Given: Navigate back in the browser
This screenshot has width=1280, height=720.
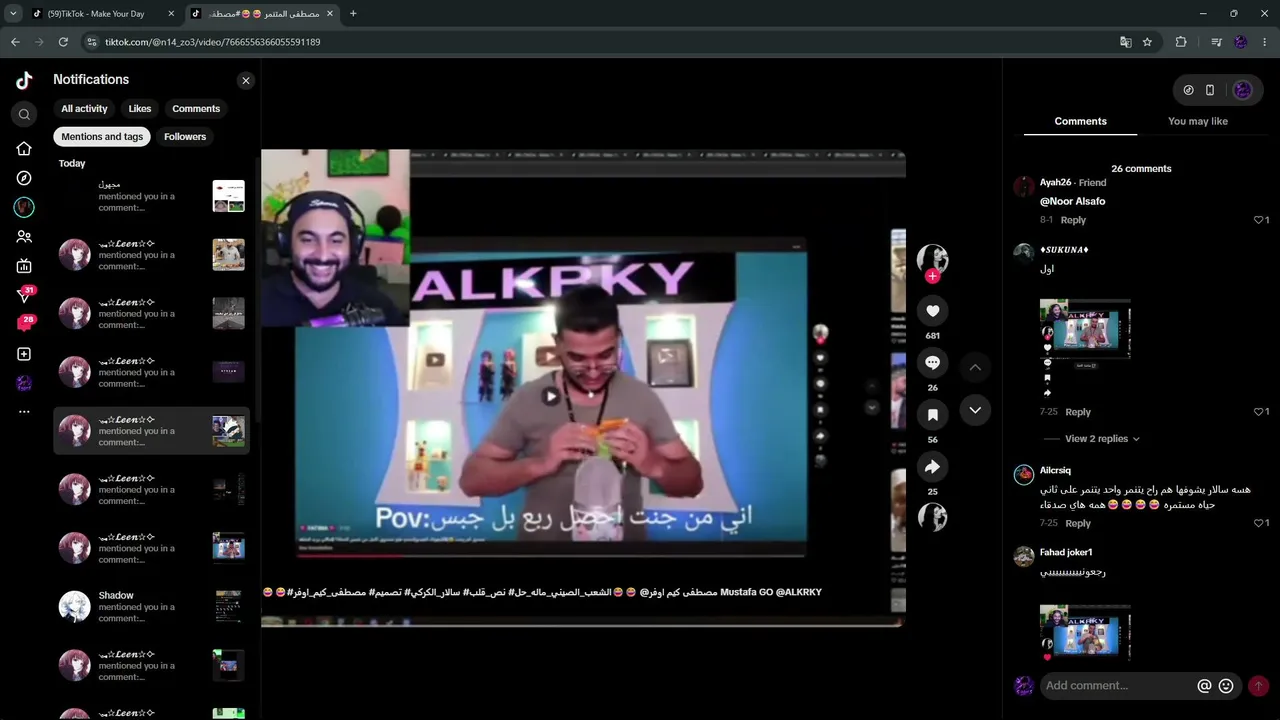Looking at the screenshot, I should [x=15, y=42].
